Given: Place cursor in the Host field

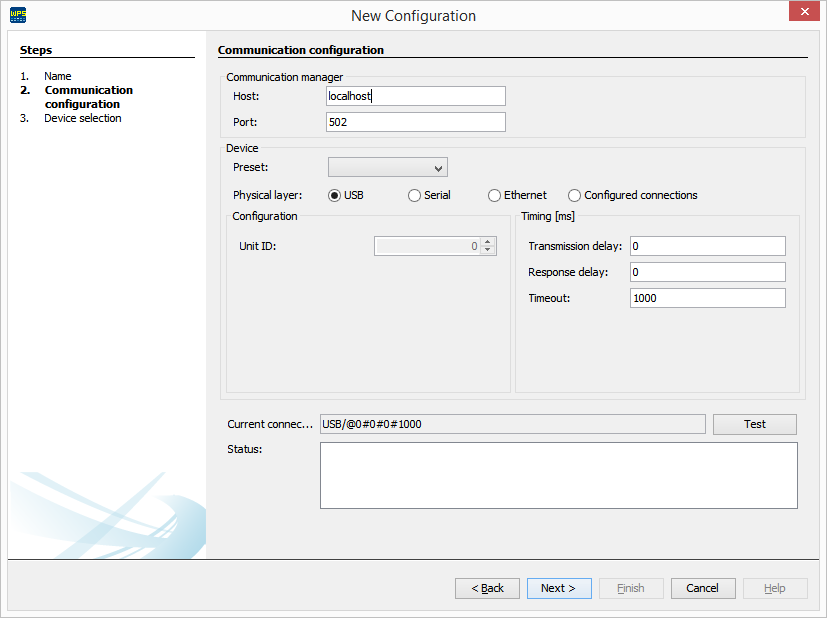Looking at the screenshot, I should click(415, 95).
